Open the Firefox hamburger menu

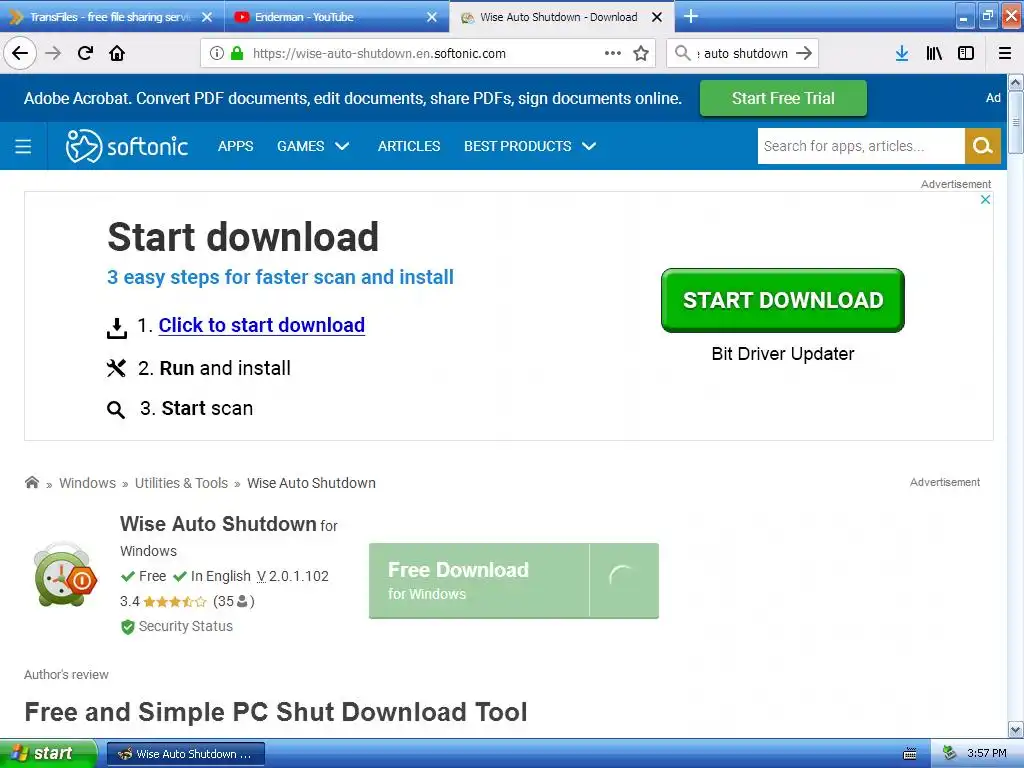[x=1005, y=53]
